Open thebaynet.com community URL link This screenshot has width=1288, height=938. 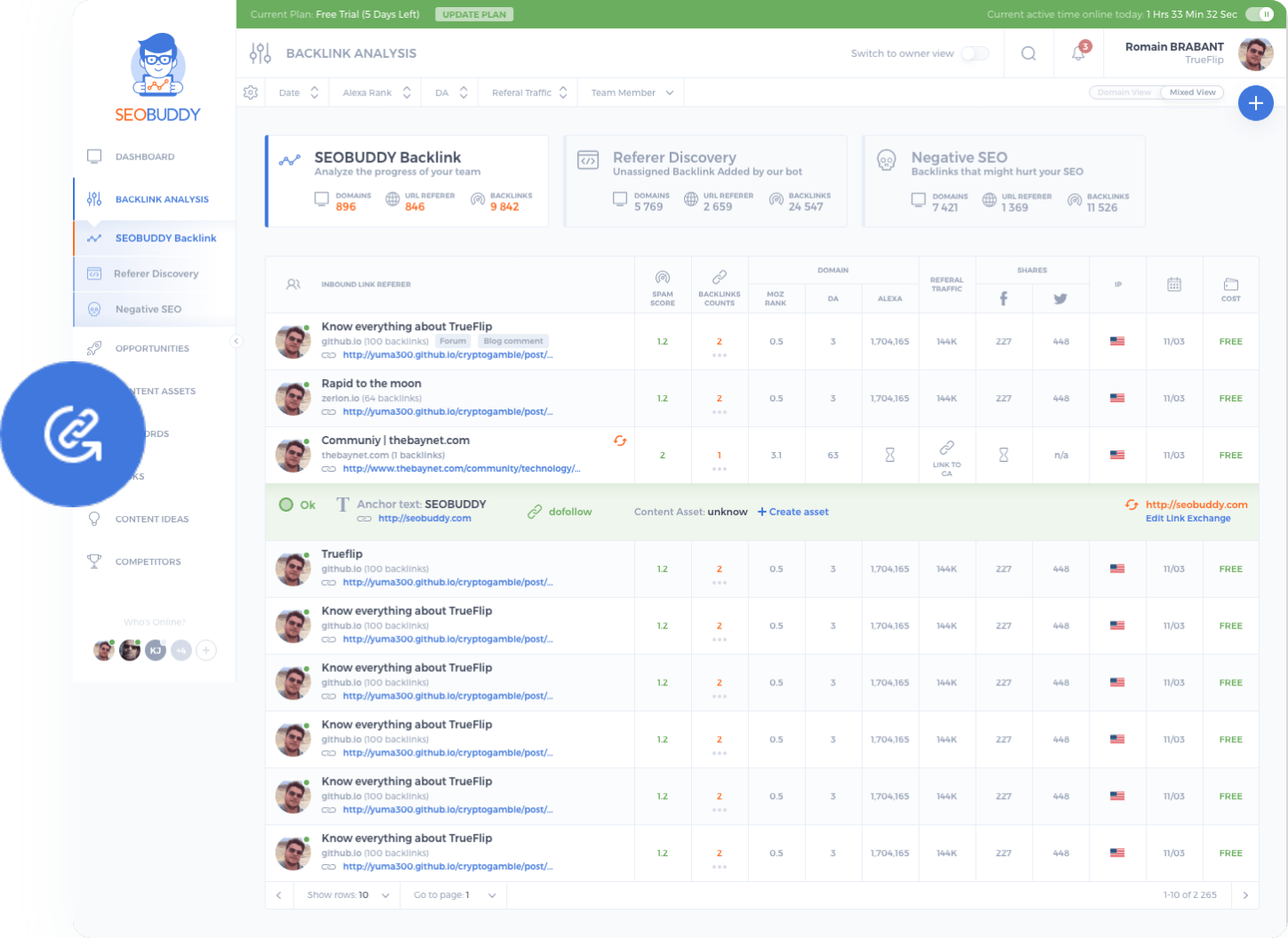click(x=461, y=469)
